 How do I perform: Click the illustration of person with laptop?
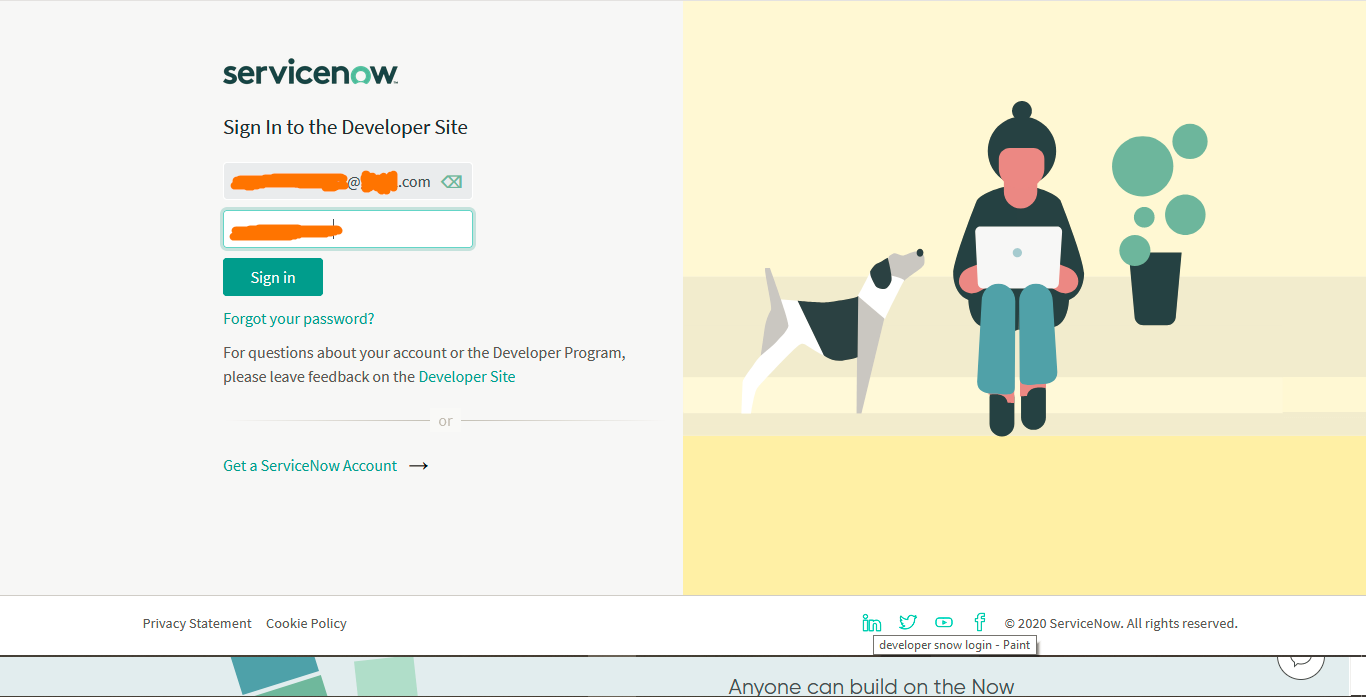click(x=1019, y=268)
